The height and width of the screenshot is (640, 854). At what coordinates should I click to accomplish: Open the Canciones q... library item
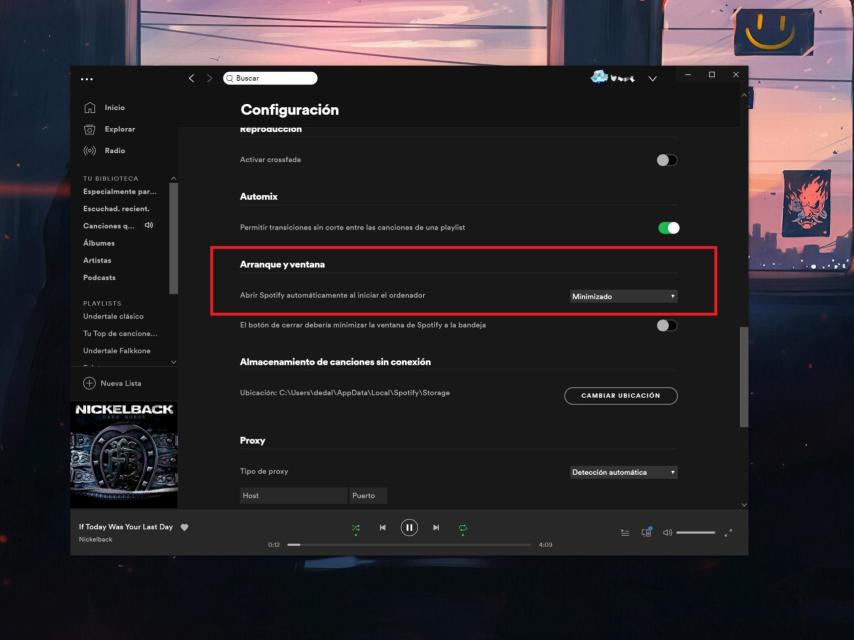click(109, 226)
